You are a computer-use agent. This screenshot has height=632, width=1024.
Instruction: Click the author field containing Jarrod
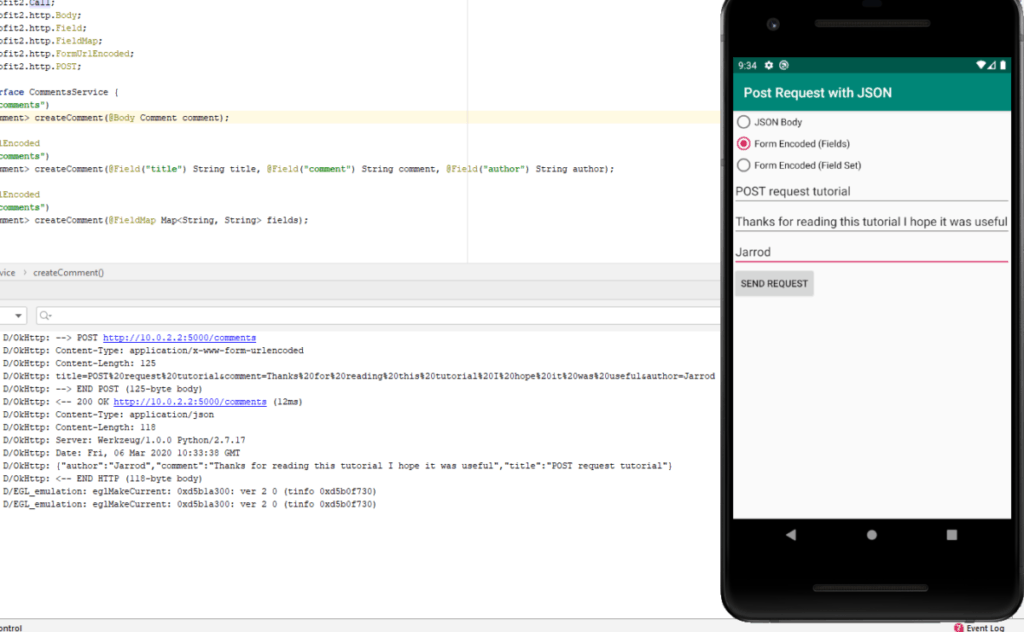point(871,252)
